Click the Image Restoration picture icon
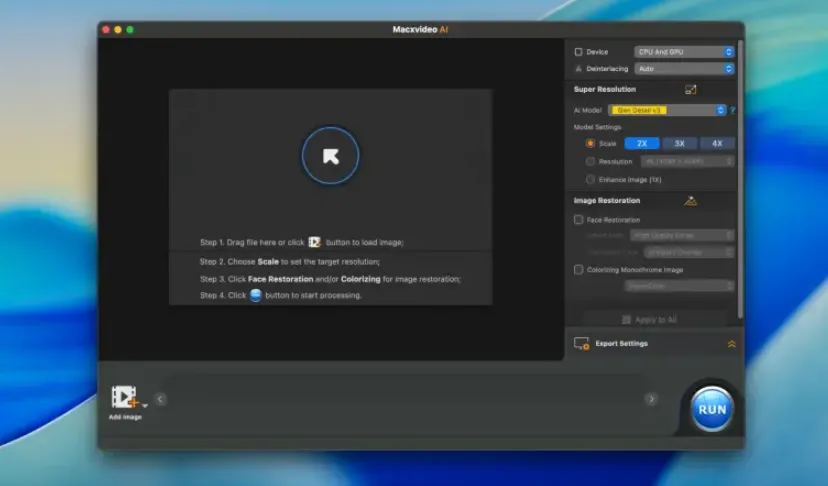This screenshot has height=486, width=828. pos(690,201)
